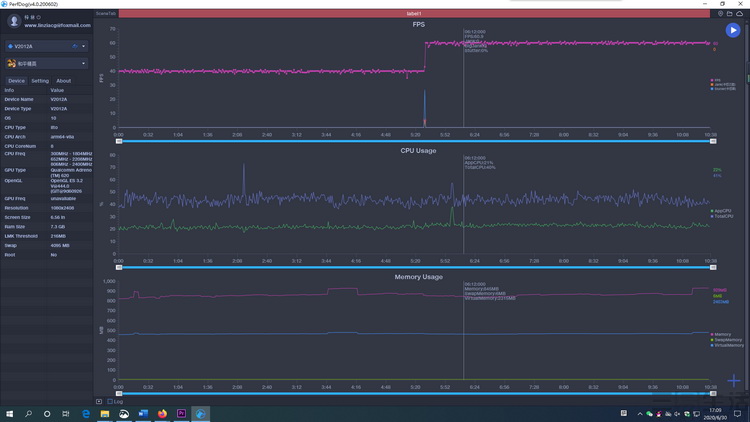Start recording with the blue play button
The width and height of the screenshot is (750, 422).
tap(733, 30)
